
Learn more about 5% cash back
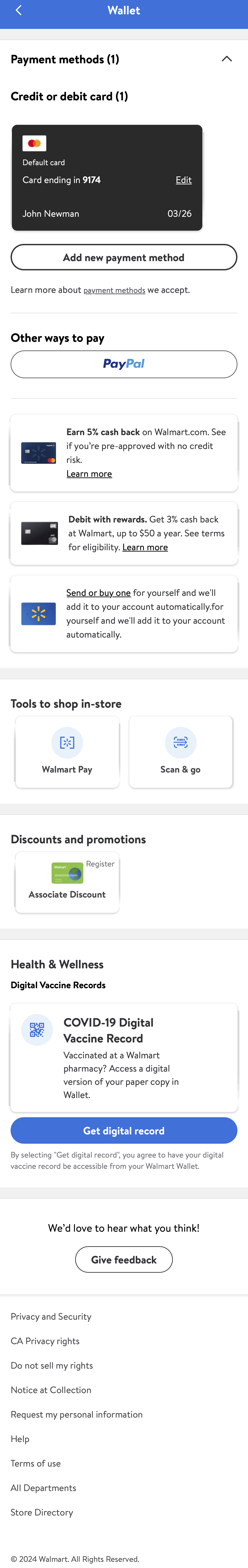click(x=89, y=473)
